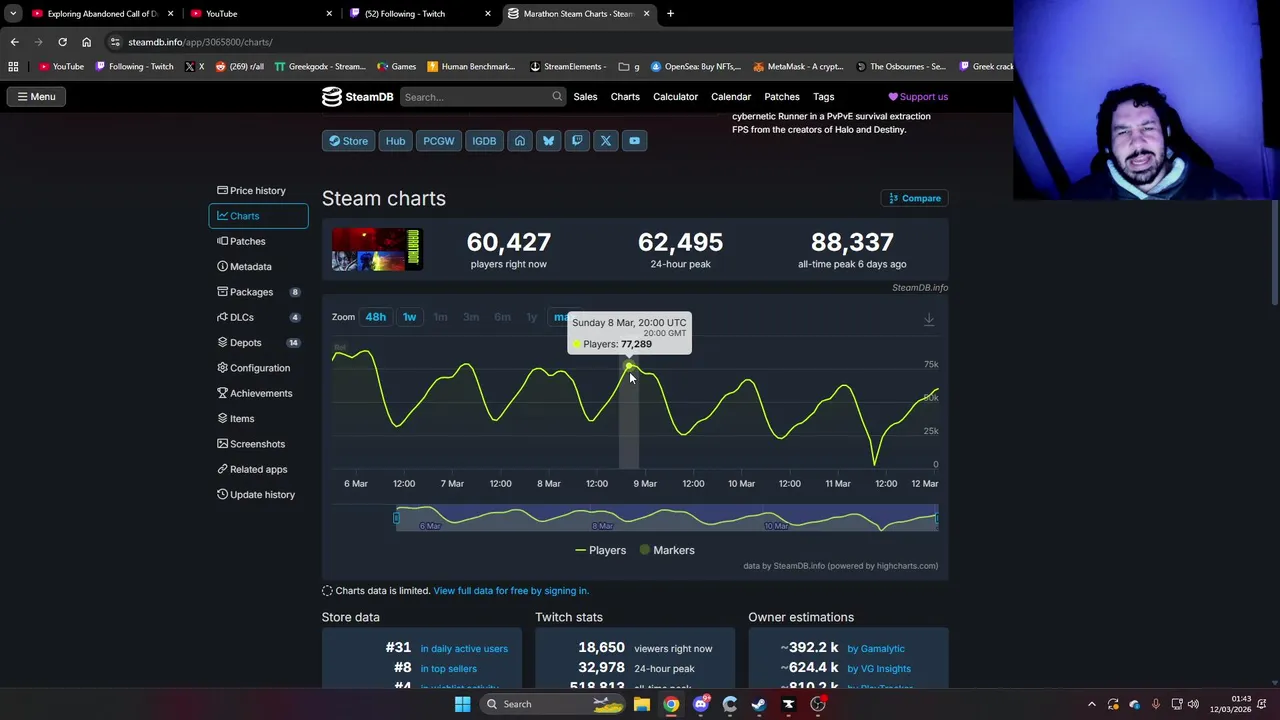This screenshot has height=720, width=1280.
Task: Reload the page
Action: pyautogui.click(x=62, y=42)
